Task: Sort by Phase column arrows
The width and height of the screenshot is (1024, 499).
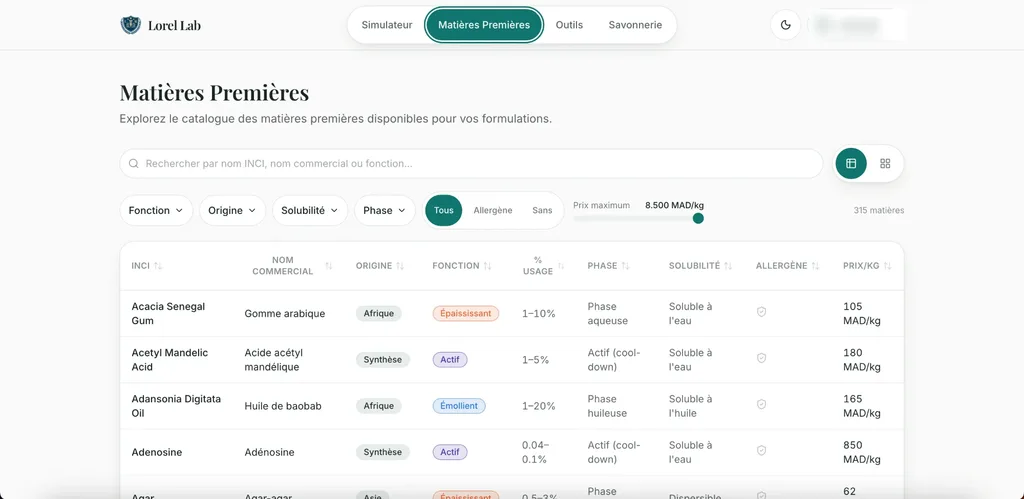Action: (x=626, y=266)
